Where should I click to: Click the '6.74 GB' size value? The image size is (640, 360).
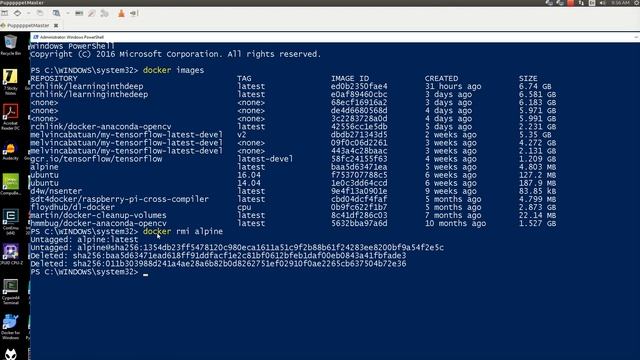point(535,86)
